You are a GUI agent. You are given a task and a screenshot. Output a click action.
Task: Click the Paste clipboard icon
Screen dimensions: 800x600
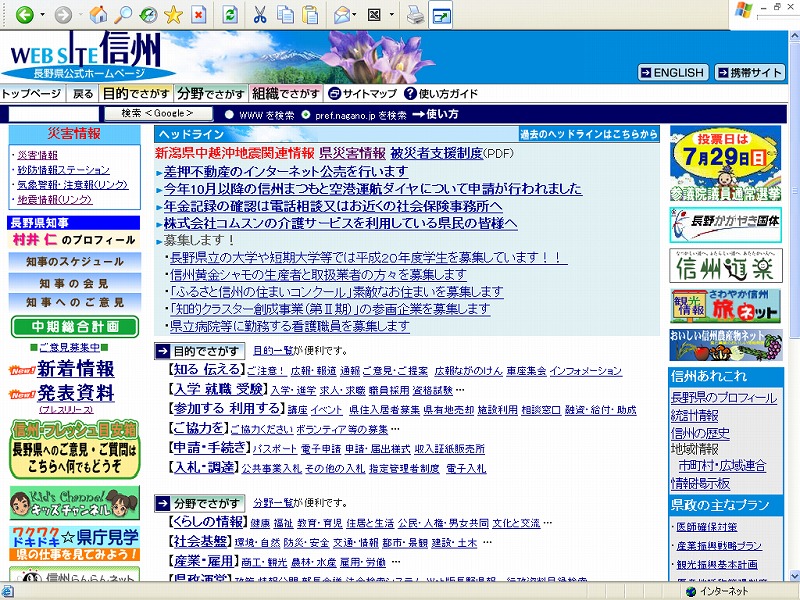(310, 15)
